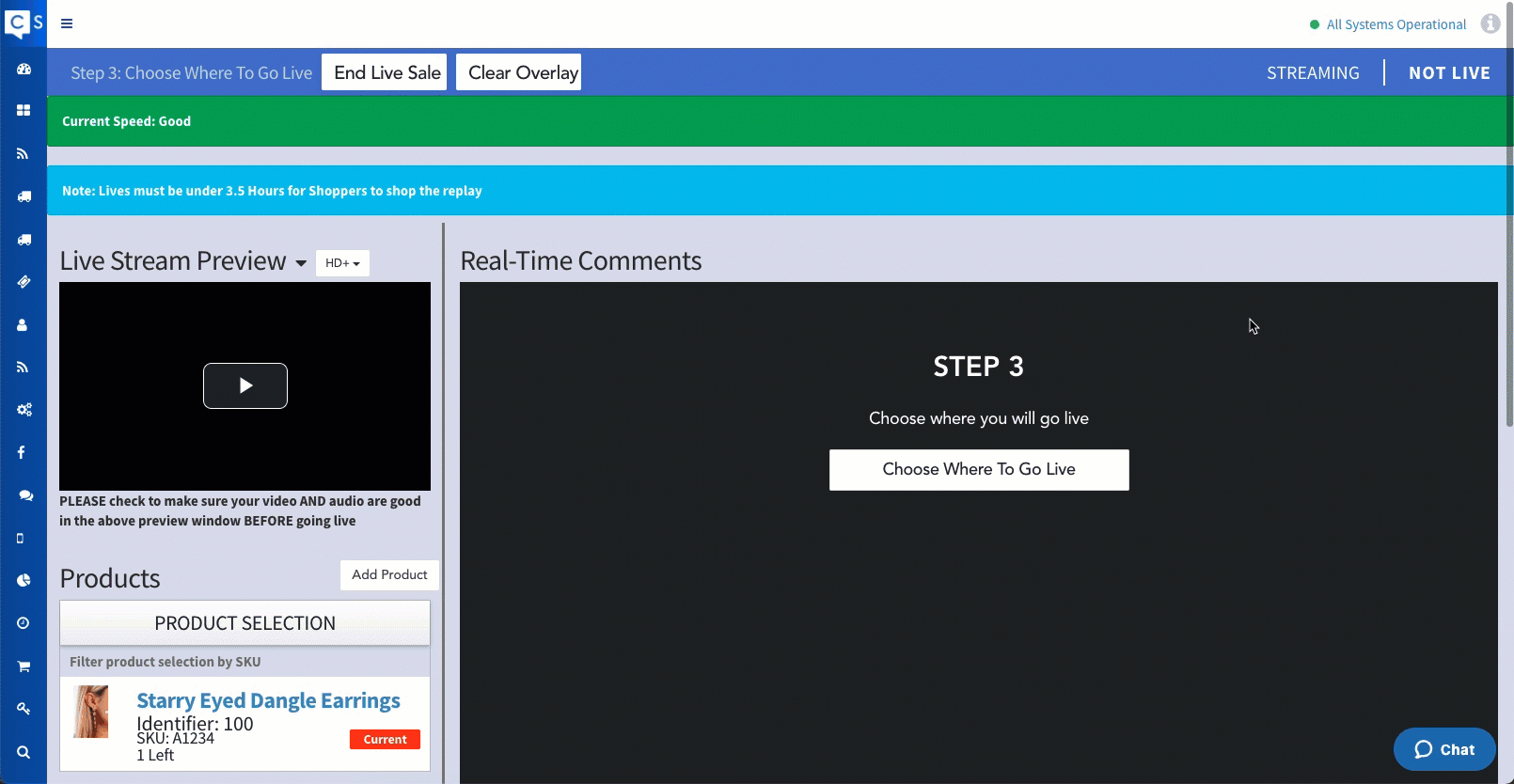Open the gears settings icon in sidebar
Viewport: 1514px width, 784px height.
click(24, 410)
